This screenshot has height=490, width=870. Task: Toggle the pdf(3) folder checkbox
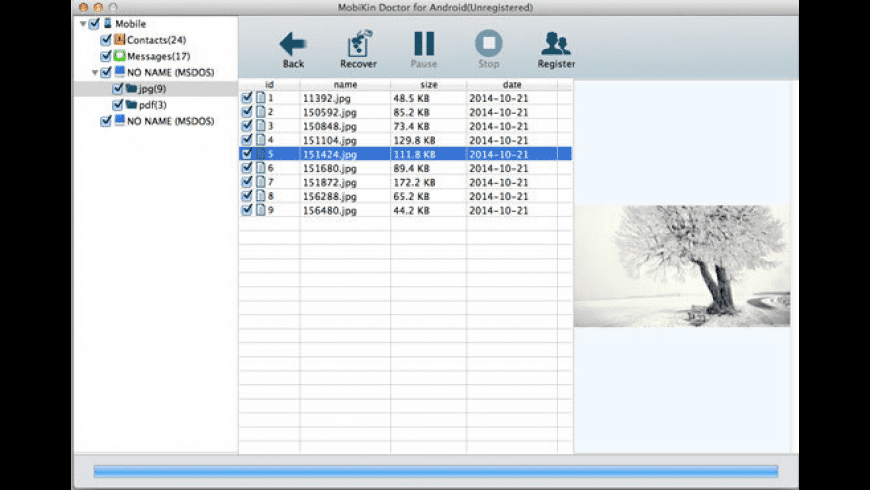[117, 104]
